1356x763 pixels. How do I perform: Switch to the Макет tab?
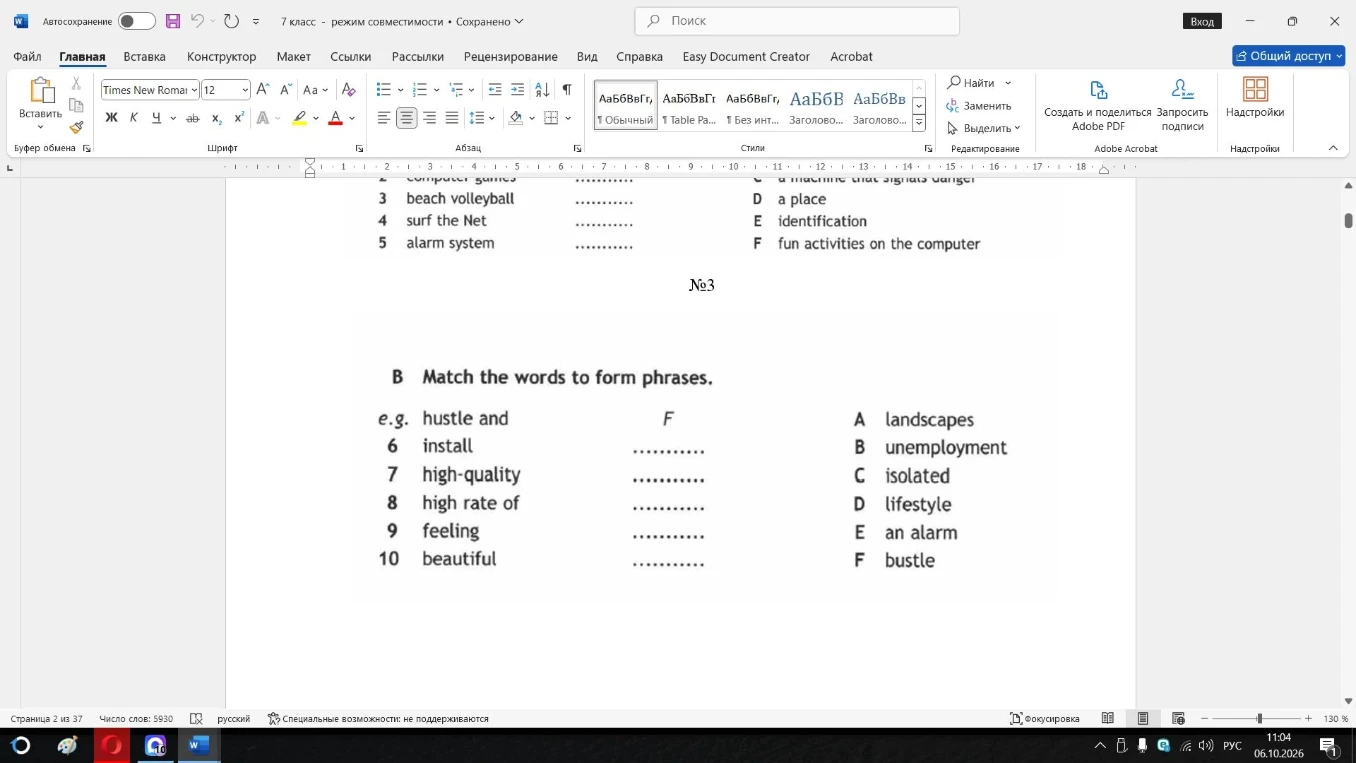pos(294,56)
